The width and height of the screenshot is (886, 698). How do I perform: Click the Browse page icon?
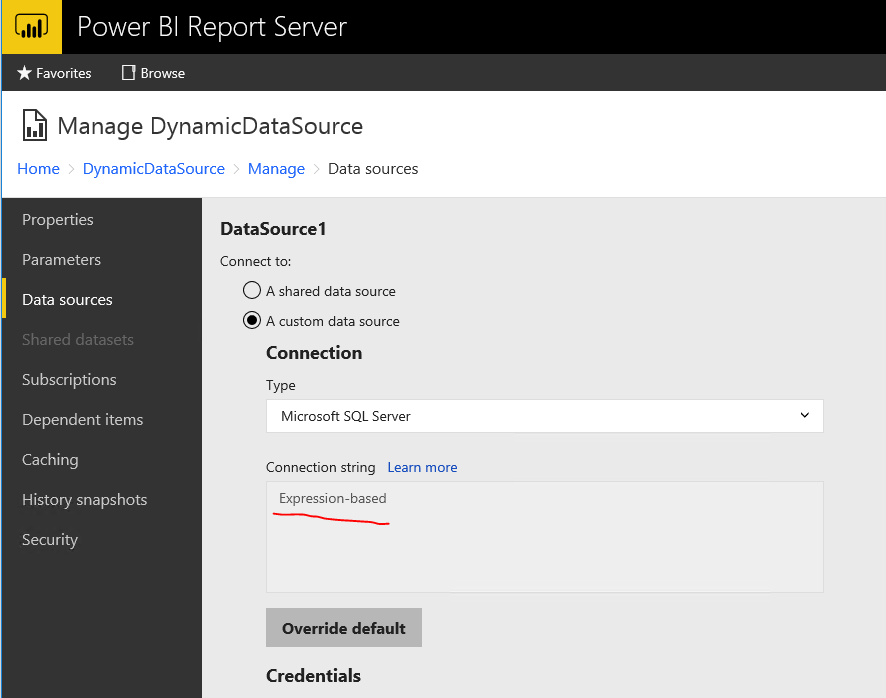pos(129,73)
